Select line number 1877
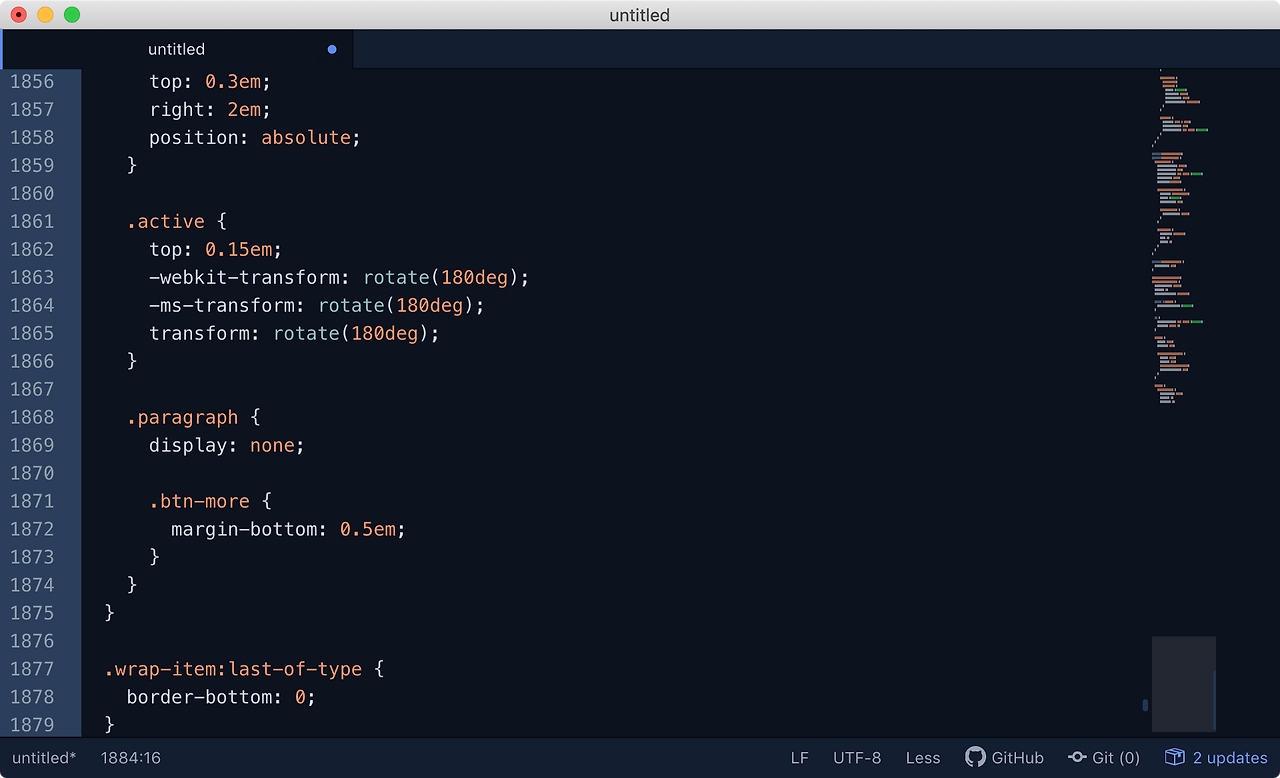The height and width of the screenshot is (778, 1280). click(33, 669)
